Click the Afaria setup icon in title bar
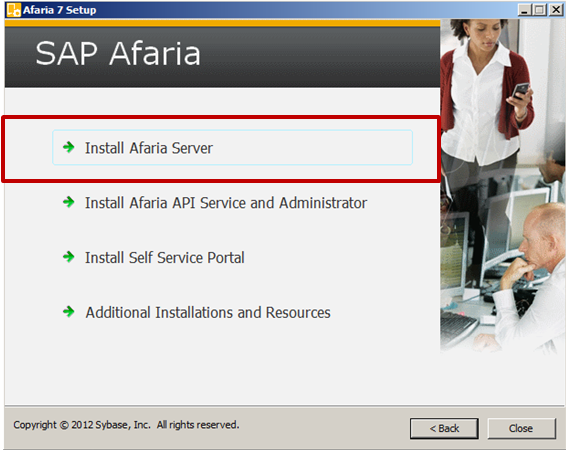Image resolution: width=566 pixels, height=450 pixels. 14,10
